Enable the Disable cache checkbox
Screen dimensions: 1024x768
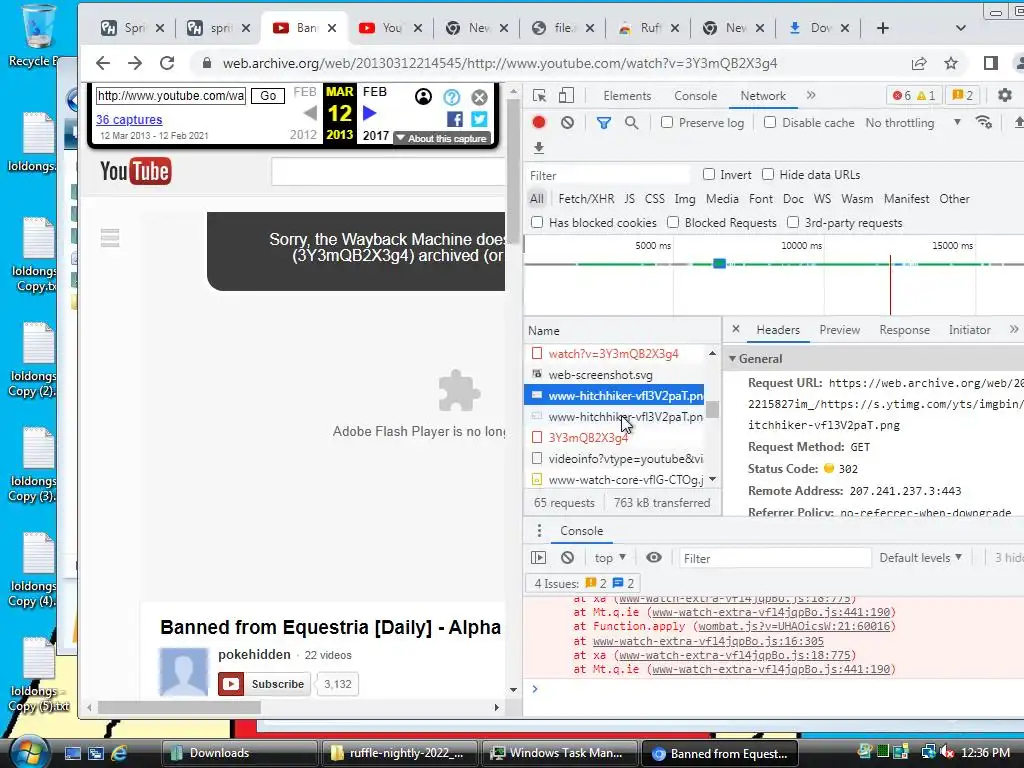point(770,122)
